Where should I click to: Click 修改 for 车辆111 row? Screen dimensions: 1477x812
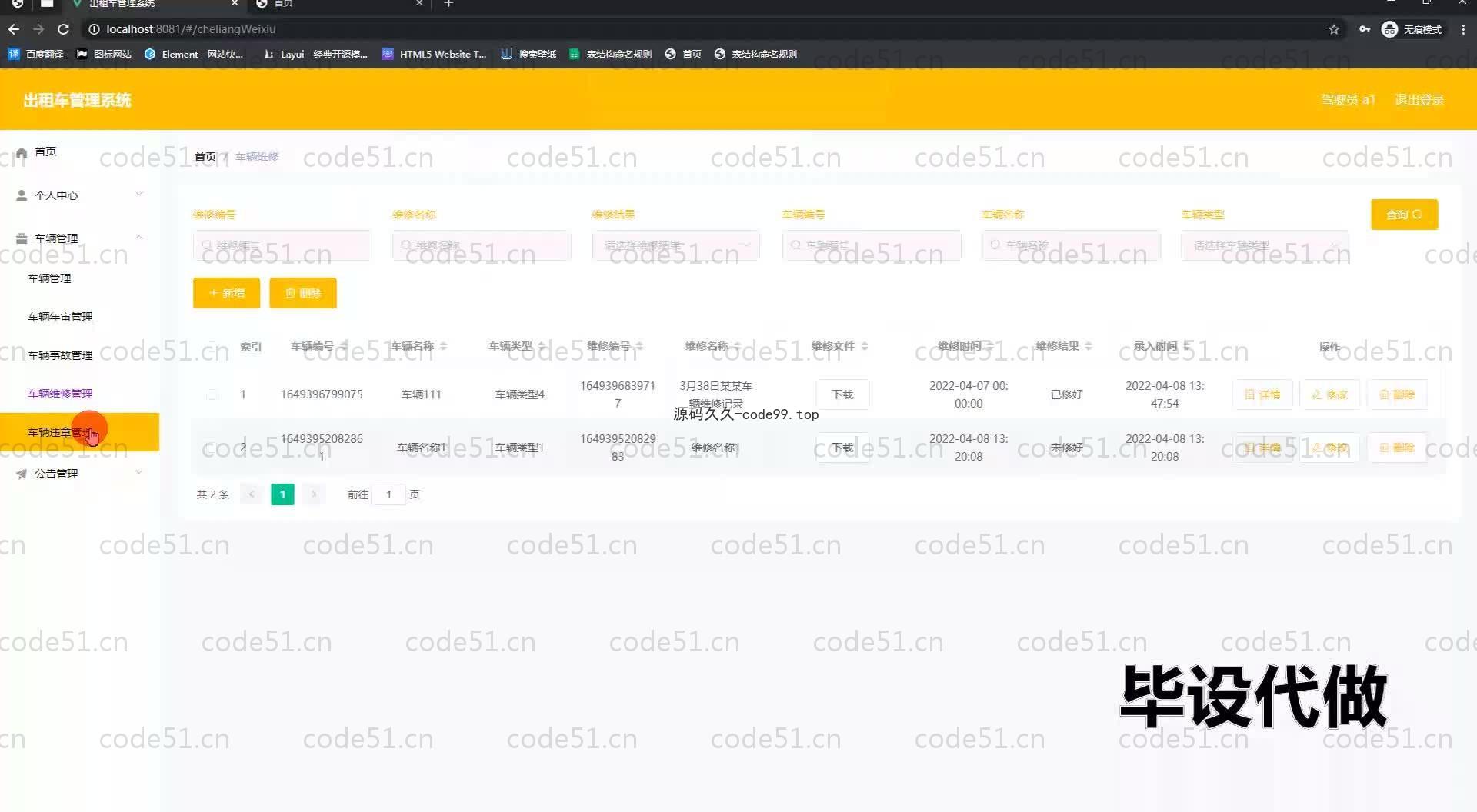click(x=1330, y=394)
